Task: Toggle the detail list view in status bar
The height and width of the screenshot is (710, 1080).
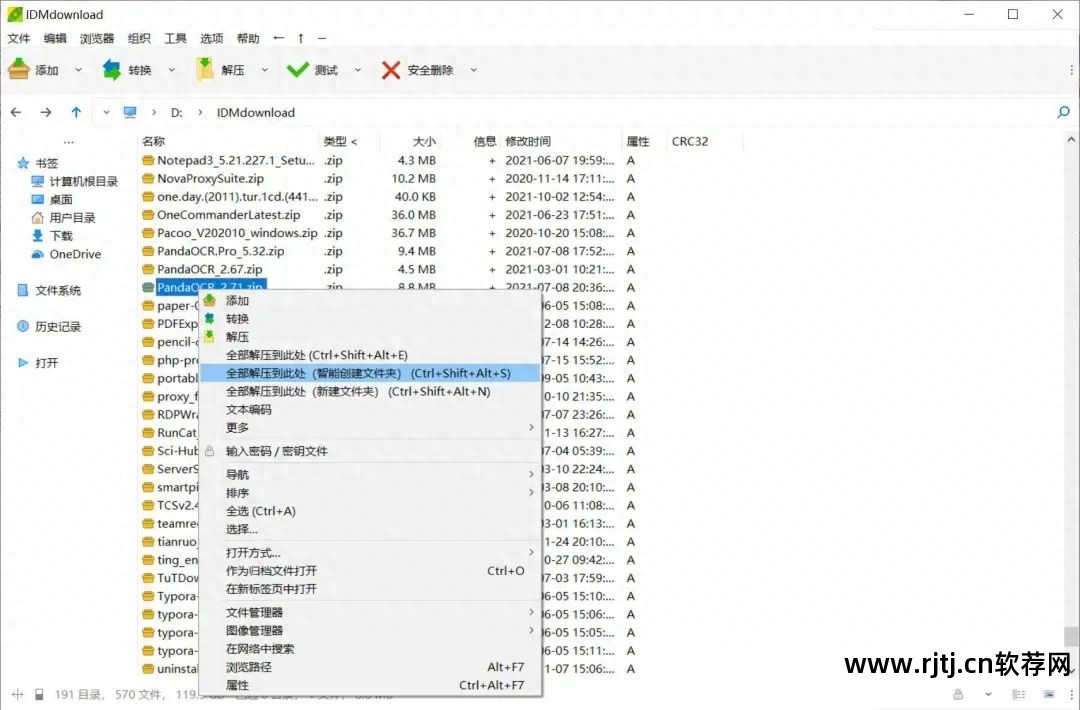Action: (1017, 693)
